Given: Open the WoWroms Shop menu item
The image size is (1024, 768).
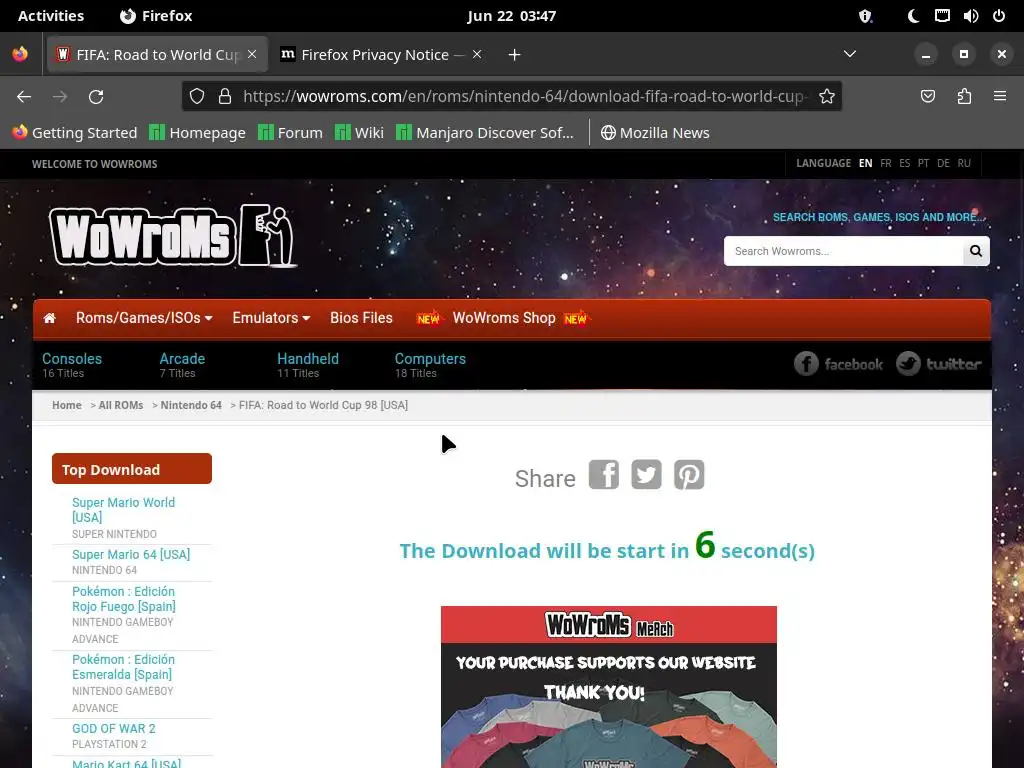Looking at the screenshot, I should point(504,318).
